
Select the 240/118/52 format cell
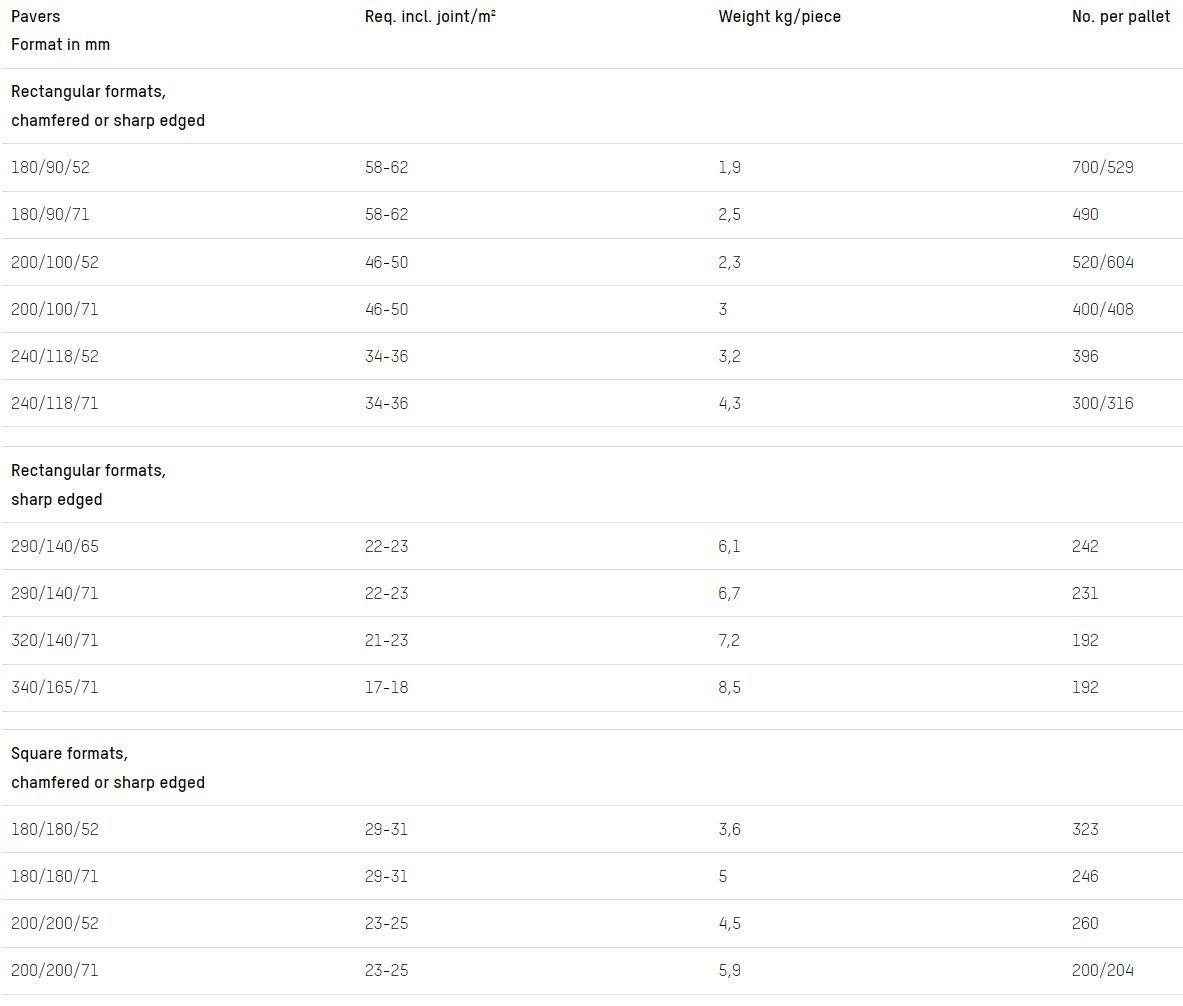tap(55, 356)
